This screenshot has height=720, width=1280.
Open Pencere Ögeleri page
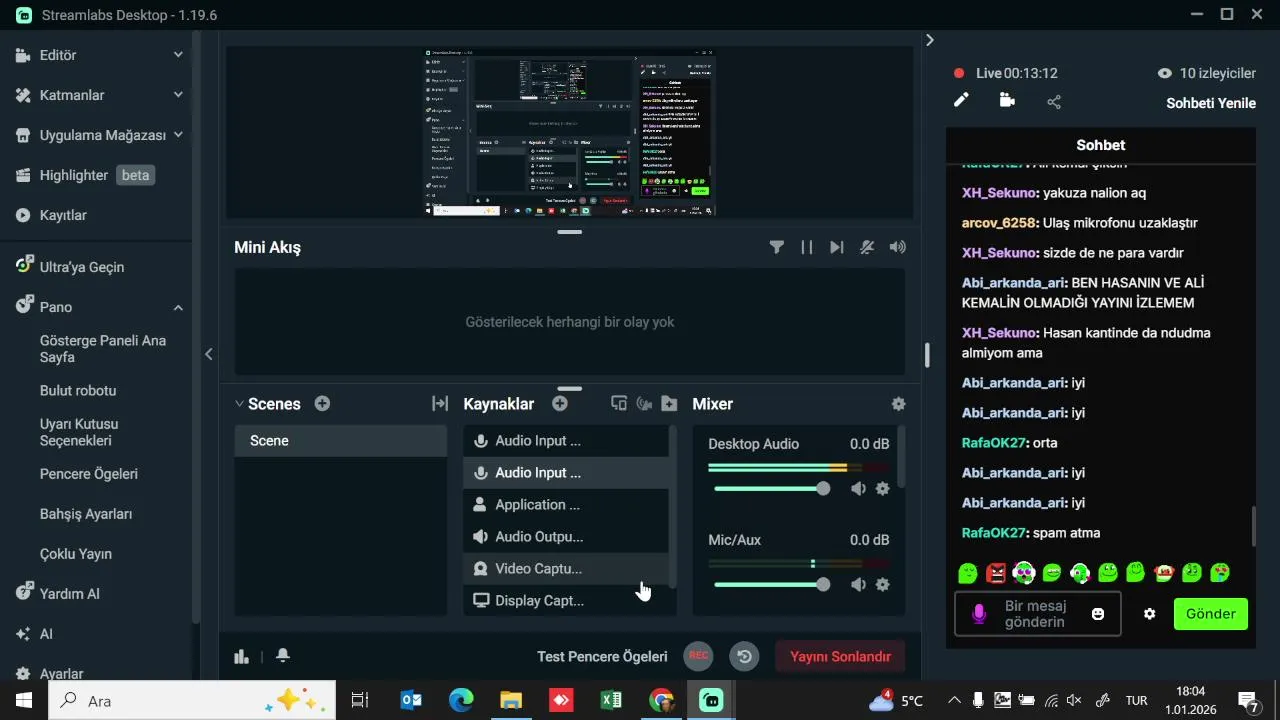click(89, 474)
